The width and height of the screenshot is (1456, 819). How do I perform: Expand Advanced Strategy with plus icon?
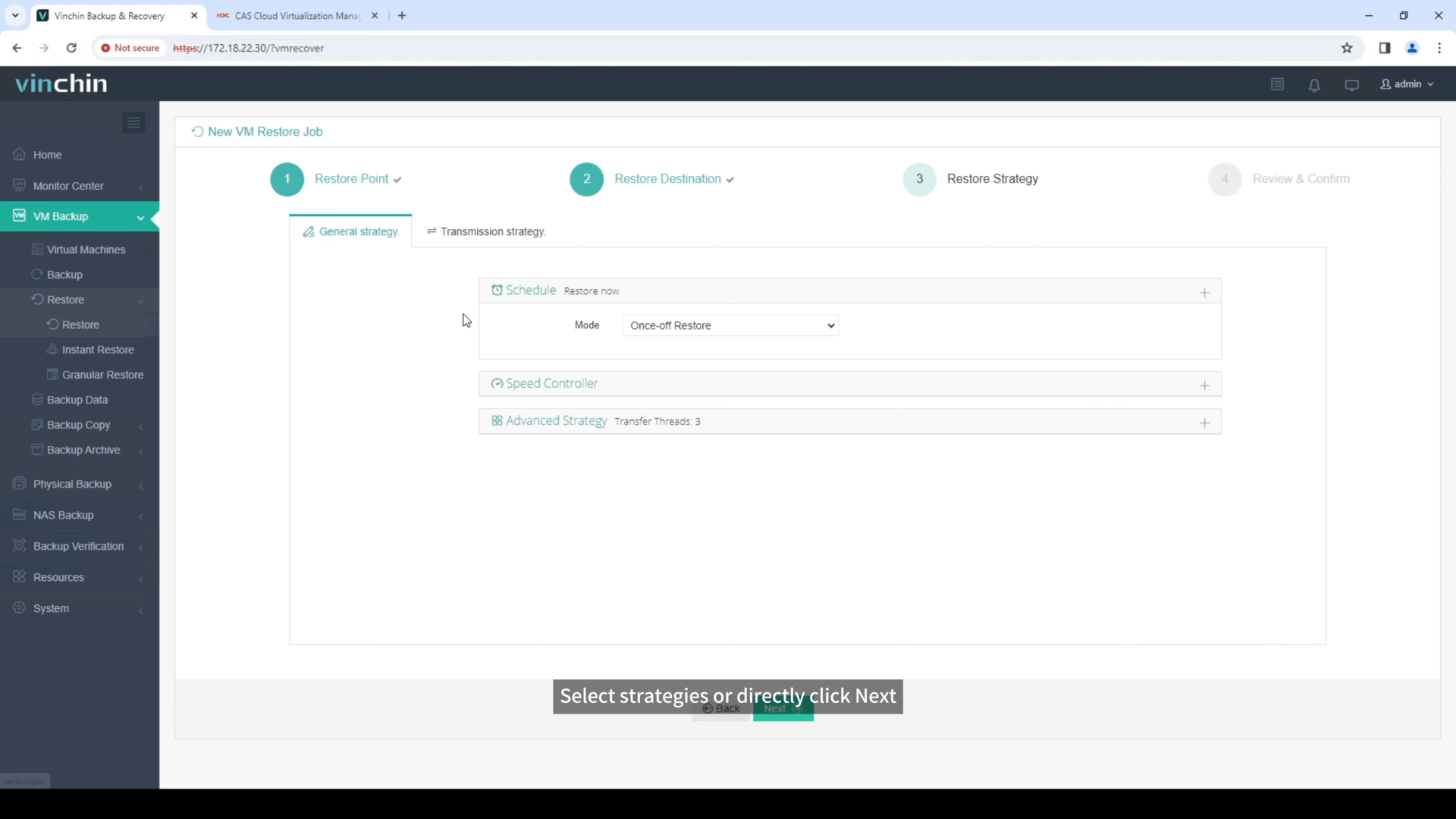point(1204,422)
